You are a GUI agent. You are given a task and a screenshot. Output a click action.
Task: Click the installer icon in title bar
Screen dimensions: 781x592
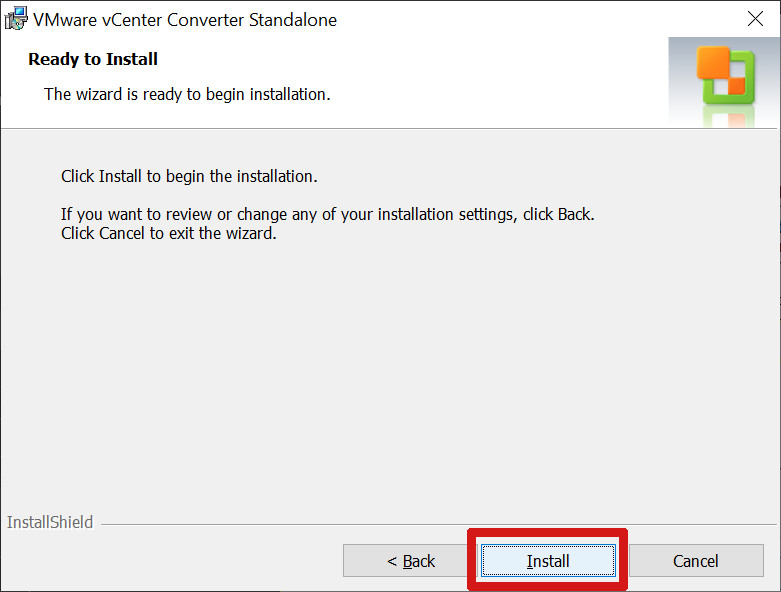(x=16, y=18)
